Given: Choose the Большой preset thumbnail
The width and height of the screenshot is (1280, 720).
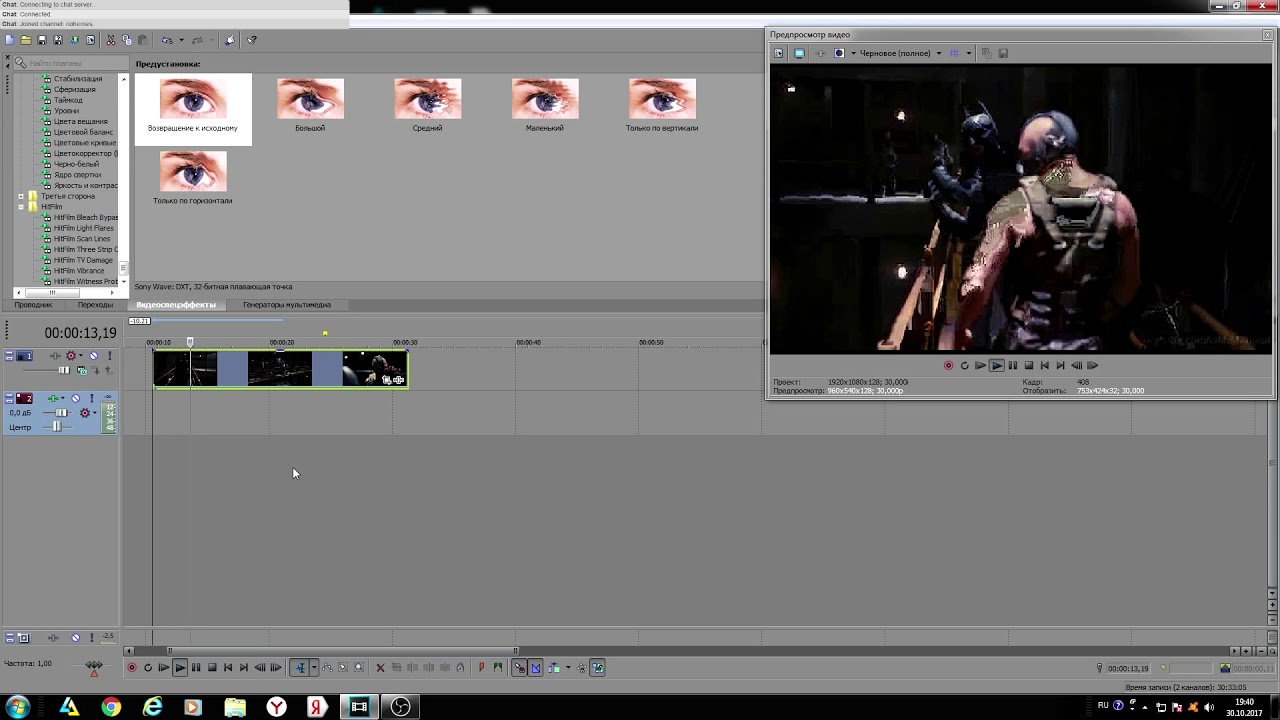Looking at the screenshot, I should [x=310, y=99].
